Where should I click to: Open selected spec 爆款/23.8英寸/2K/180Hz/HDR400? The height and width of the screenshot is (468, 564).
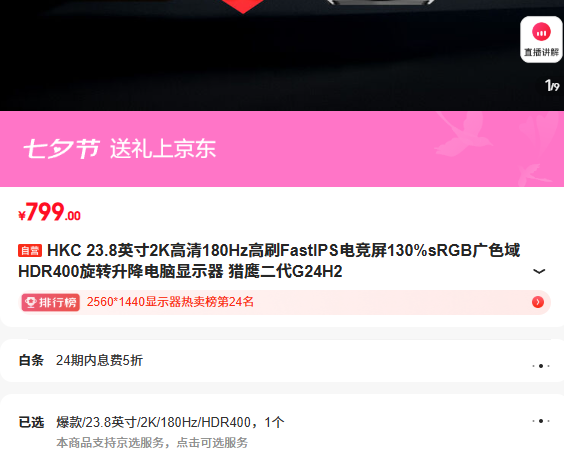[x=170, y=422]
